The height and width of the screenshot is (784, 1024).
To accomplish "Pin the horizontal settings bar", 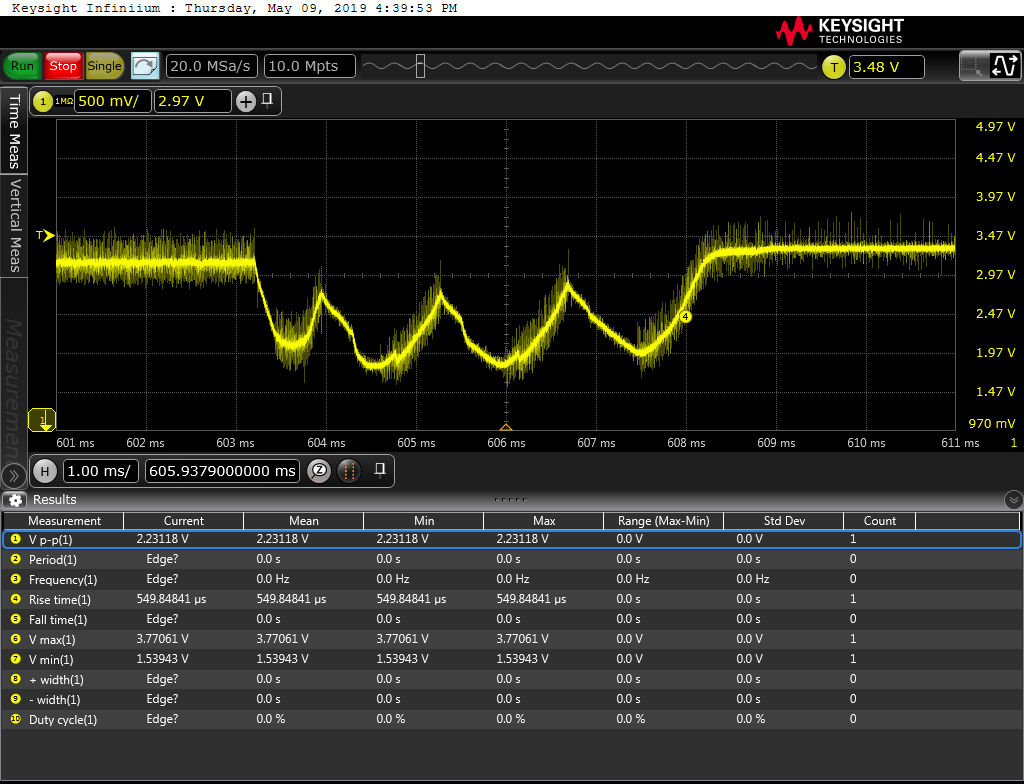I will (380, 469).
